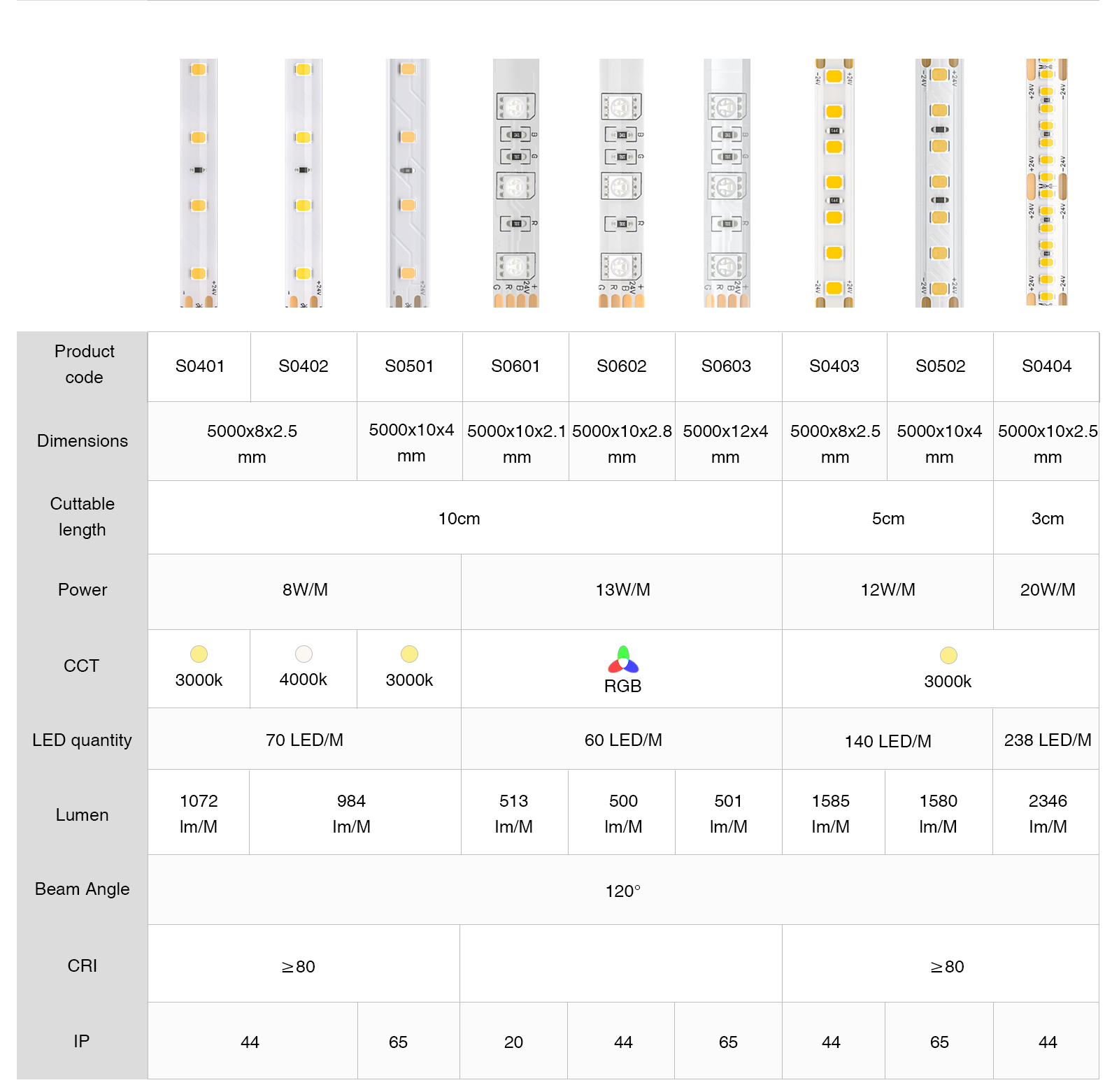
Task: Click yellow dot in S0403–S0404 CCT cell
Action: (x=948, y=655)
